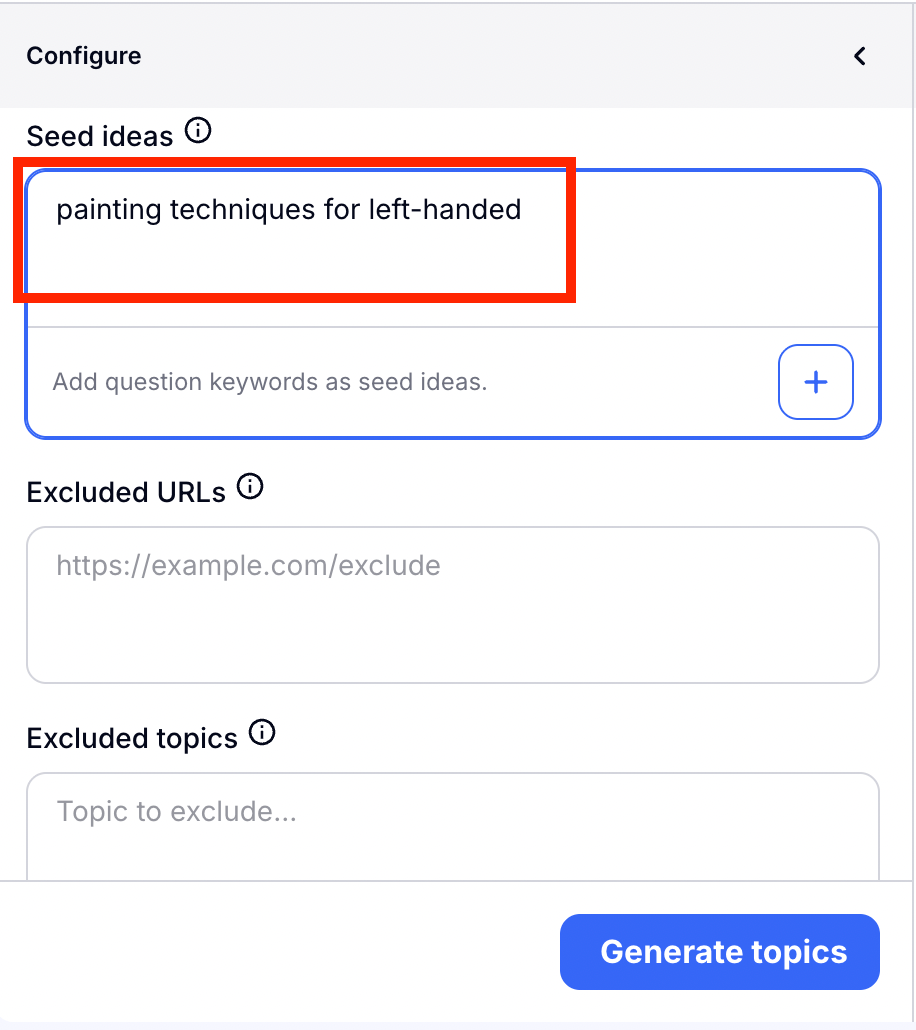
Task: Click the Generate topics button
Action: (x=719, y=952)
